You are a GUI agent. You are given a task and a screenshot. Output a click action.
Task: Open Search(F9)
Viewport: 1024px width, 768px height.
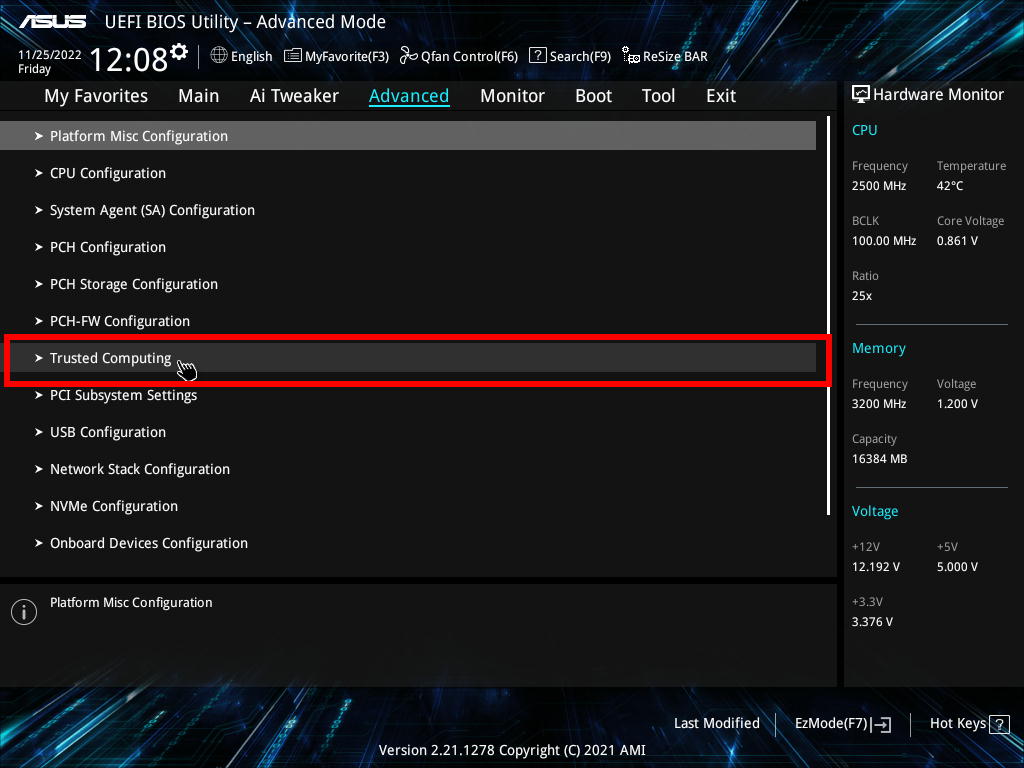(570, 56)
